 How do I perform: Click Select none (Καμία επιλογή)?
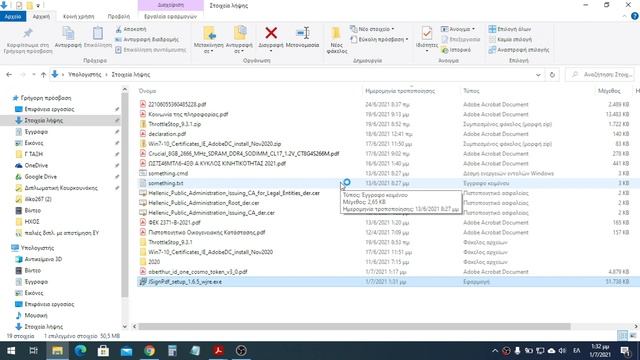point(510,40)
